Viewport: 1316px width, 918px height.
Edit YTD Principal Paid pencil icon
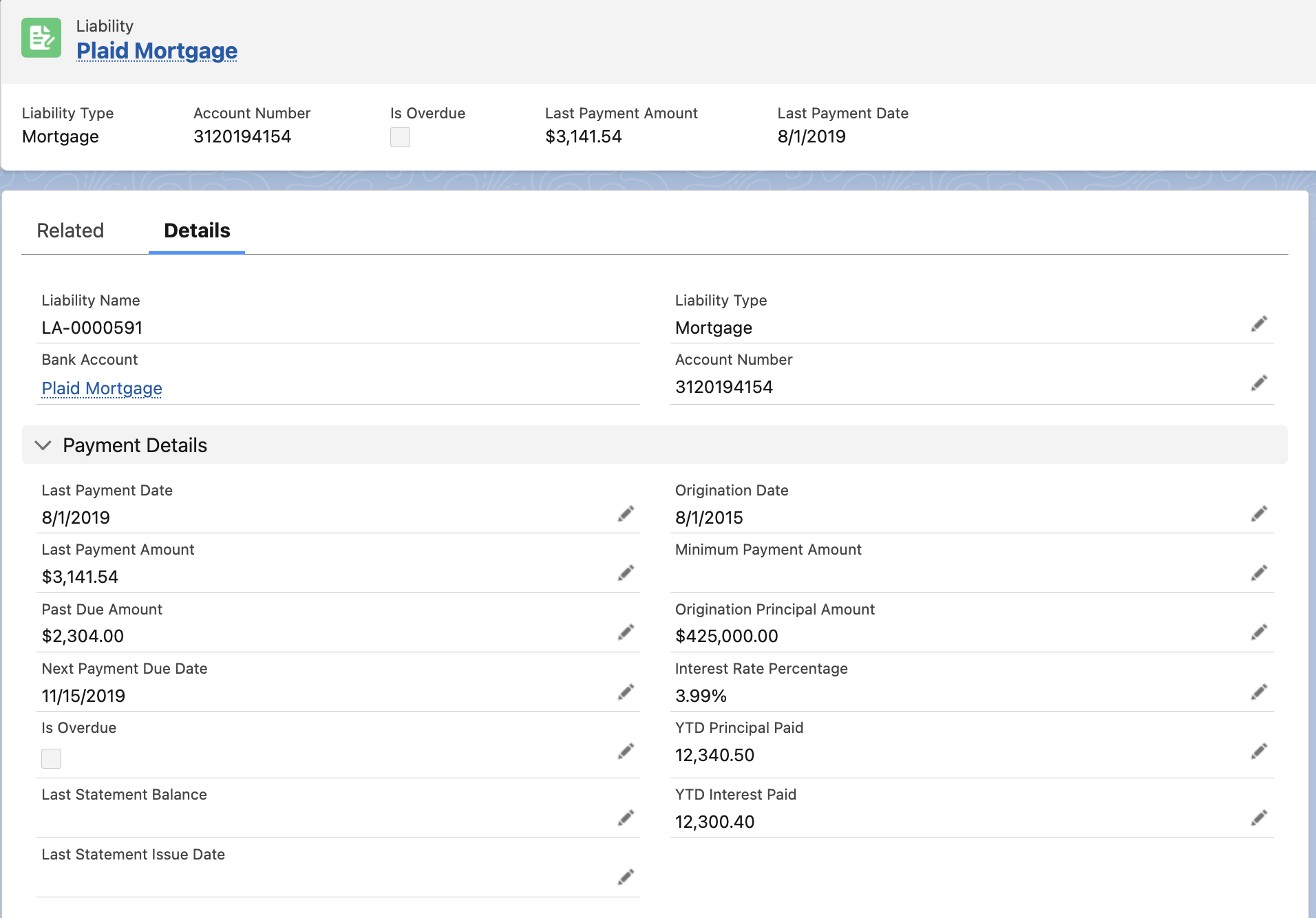coord(1259,751)
